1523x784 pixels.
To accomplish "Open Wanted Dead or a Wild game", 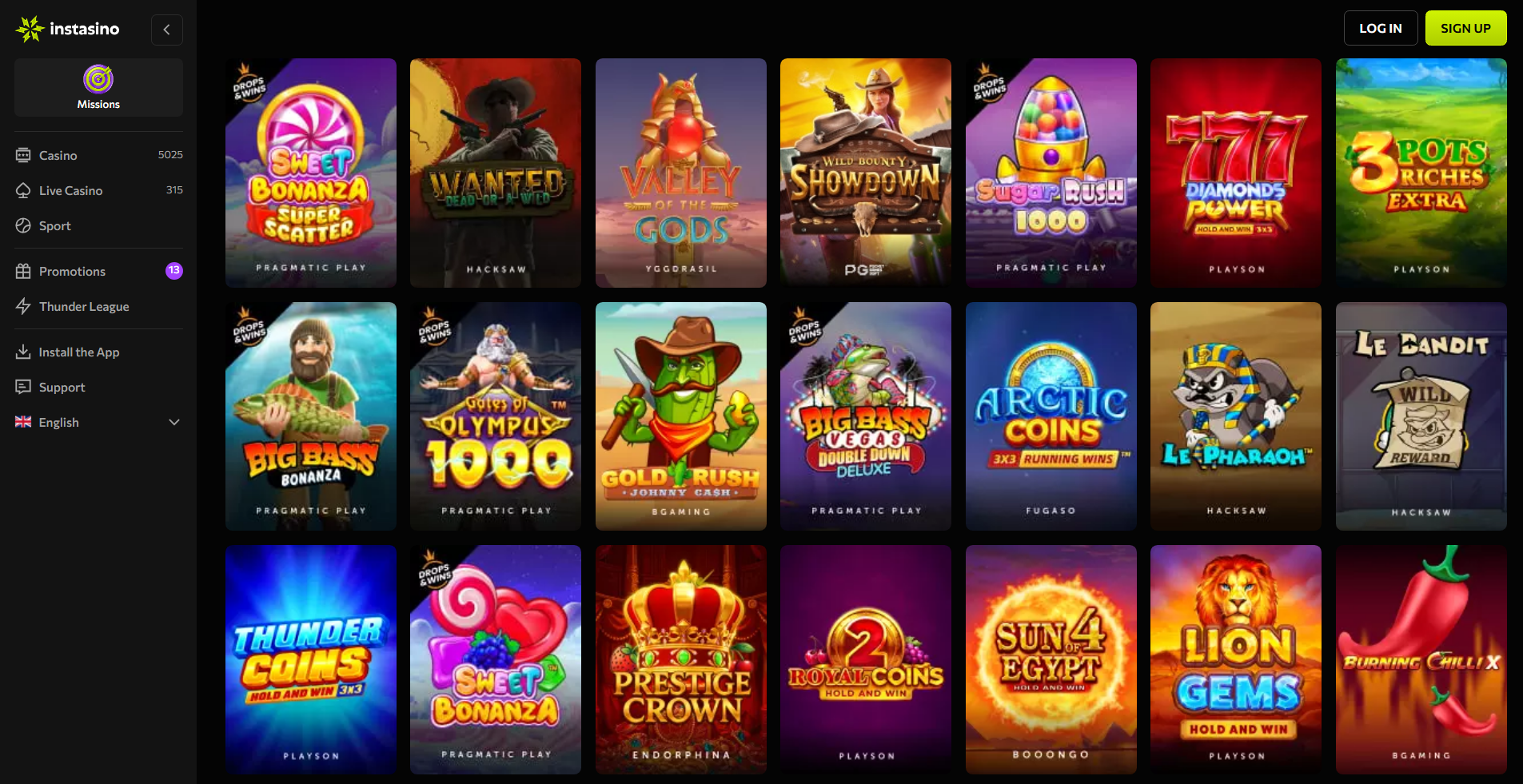I will click(x=496, y=173).
